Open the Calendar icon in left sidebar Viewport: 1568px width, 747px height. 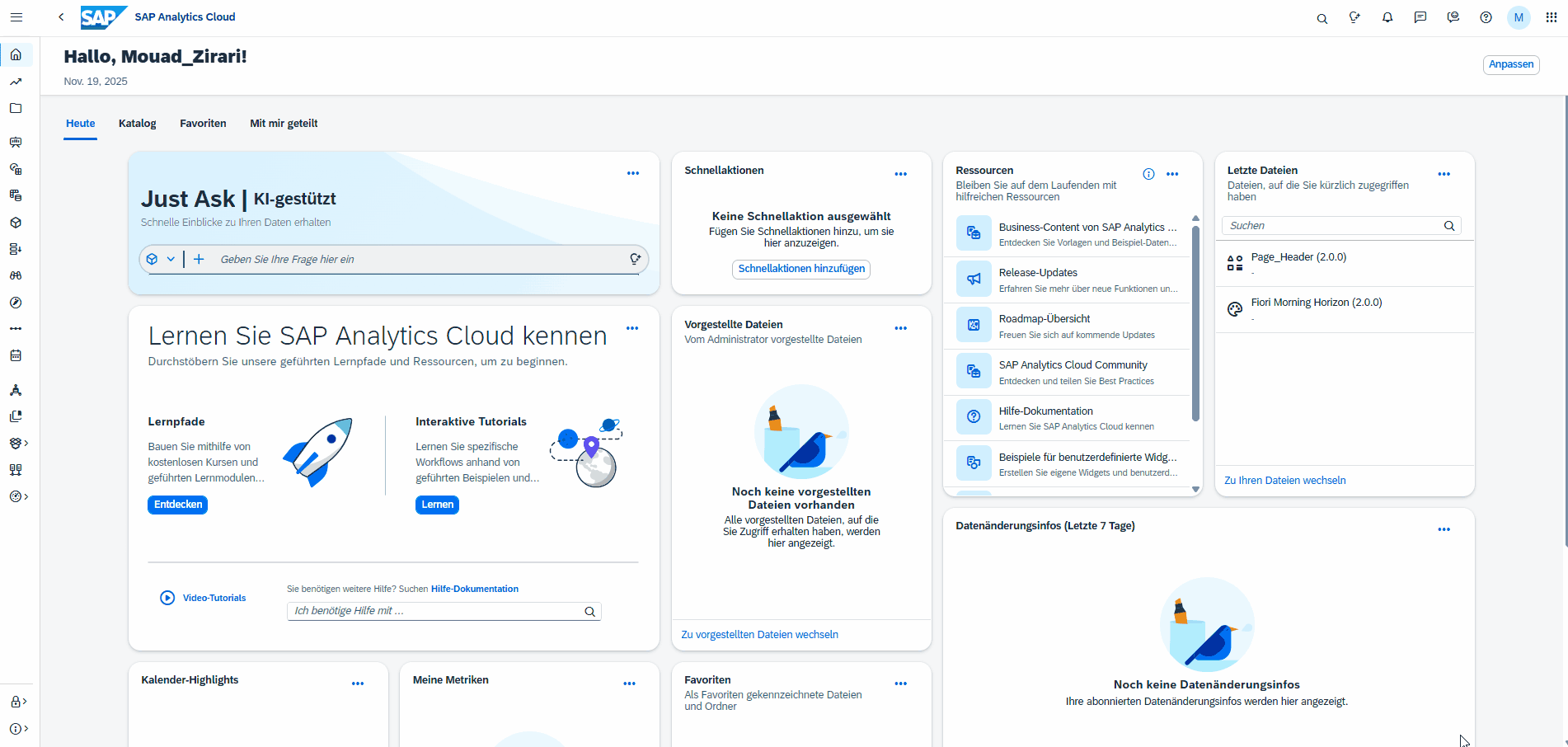click(x=16, y=355)
